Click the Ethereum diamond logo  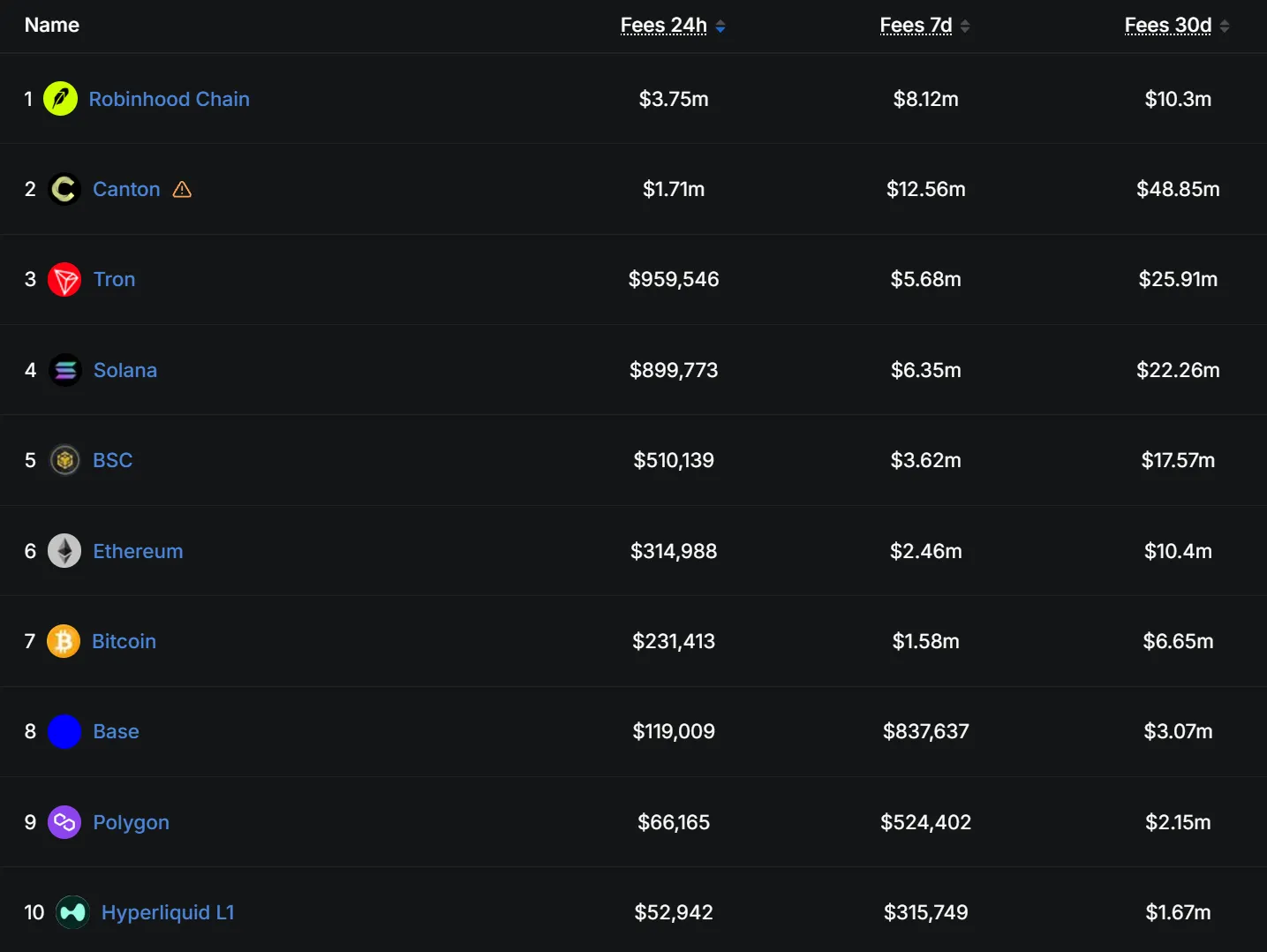pos(64,551)
